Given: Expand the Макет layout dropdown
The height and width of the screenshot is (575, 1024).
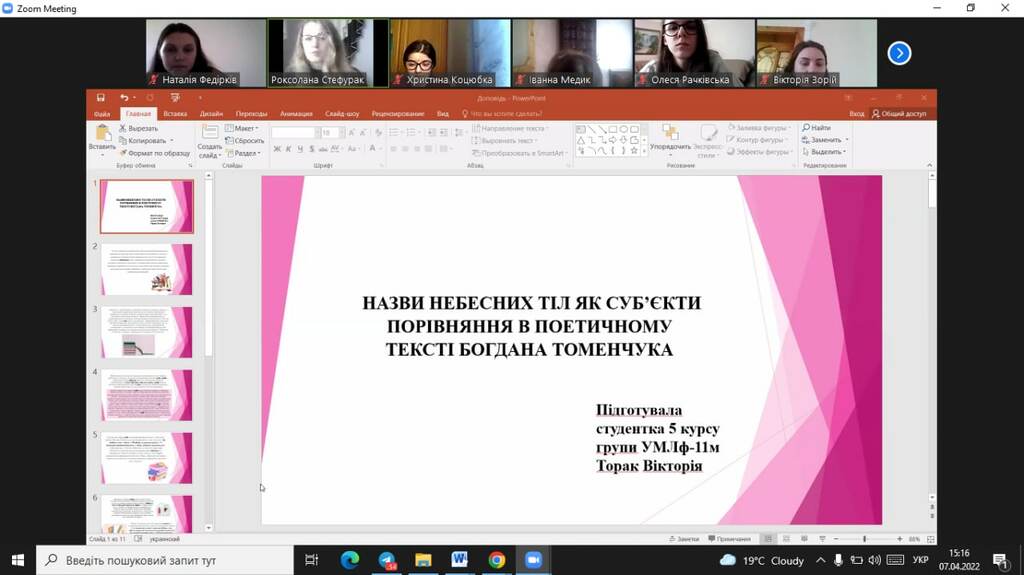Looking at the screenshot, I should (242, 129).
